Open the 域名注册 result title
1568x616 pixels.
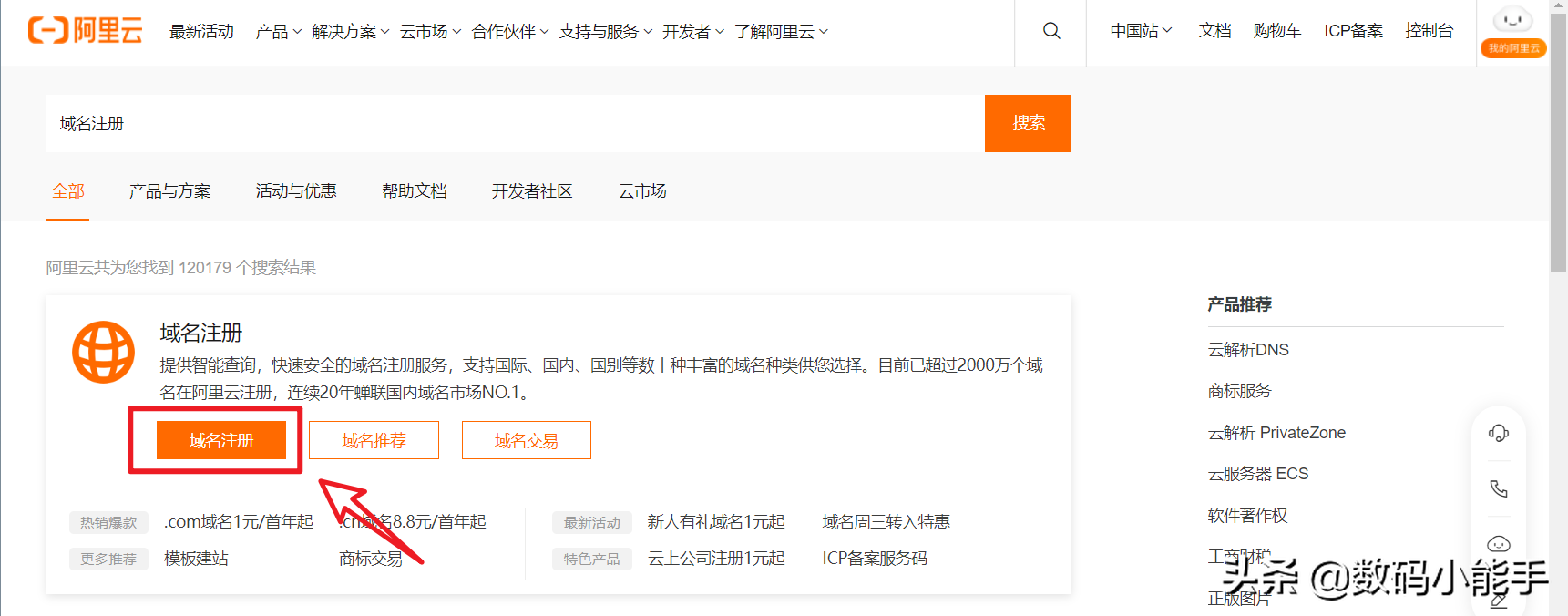coord(201,333)
